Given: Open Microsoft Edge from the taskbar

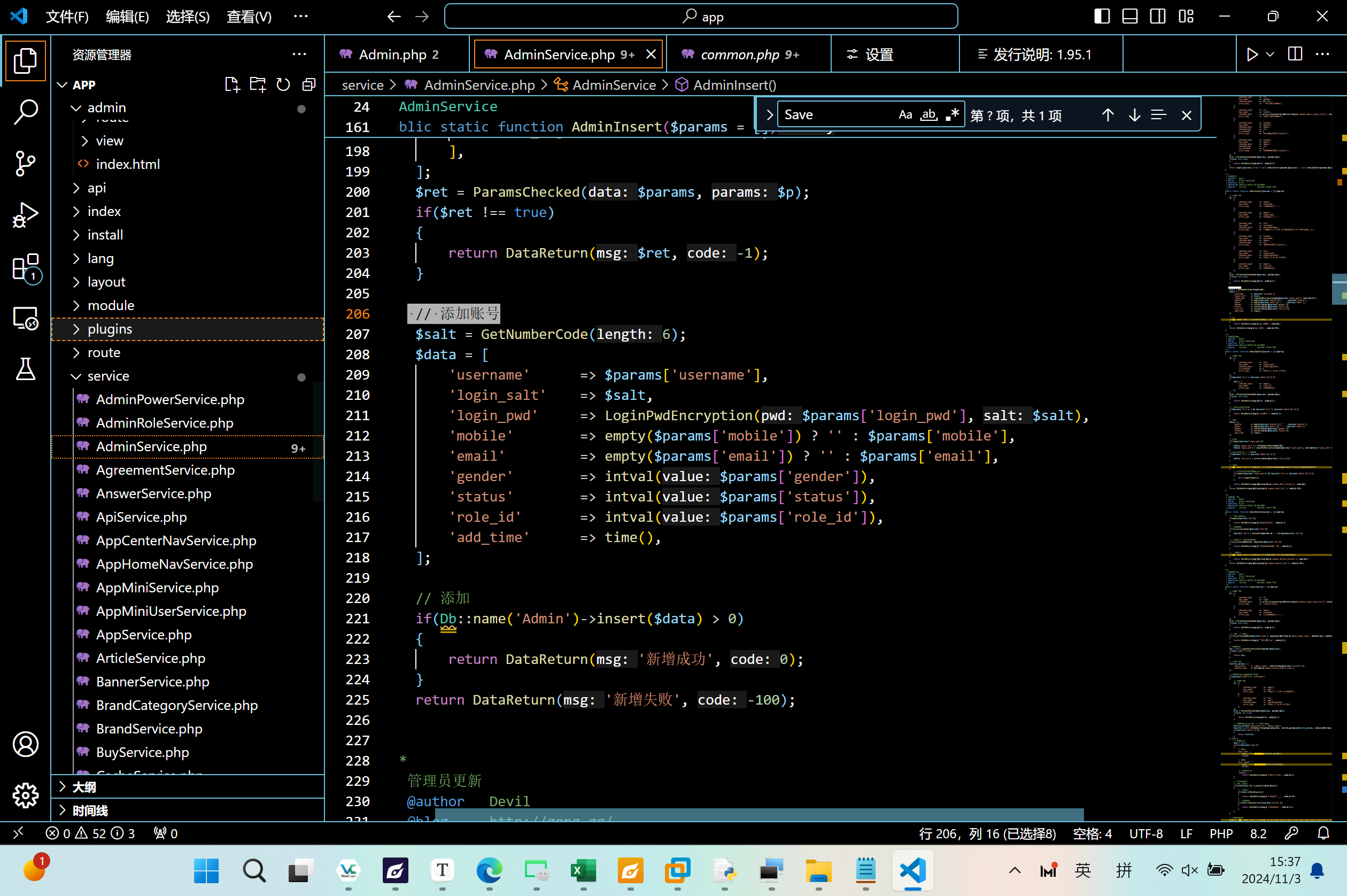Looking at the screenshot, I should 489,870.
